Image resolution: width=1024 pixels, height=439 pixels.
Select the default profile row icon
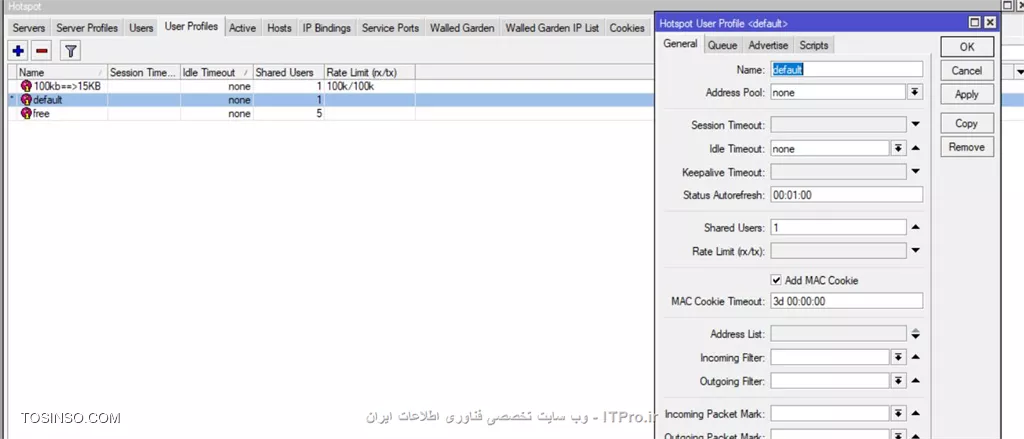point(26,100)
